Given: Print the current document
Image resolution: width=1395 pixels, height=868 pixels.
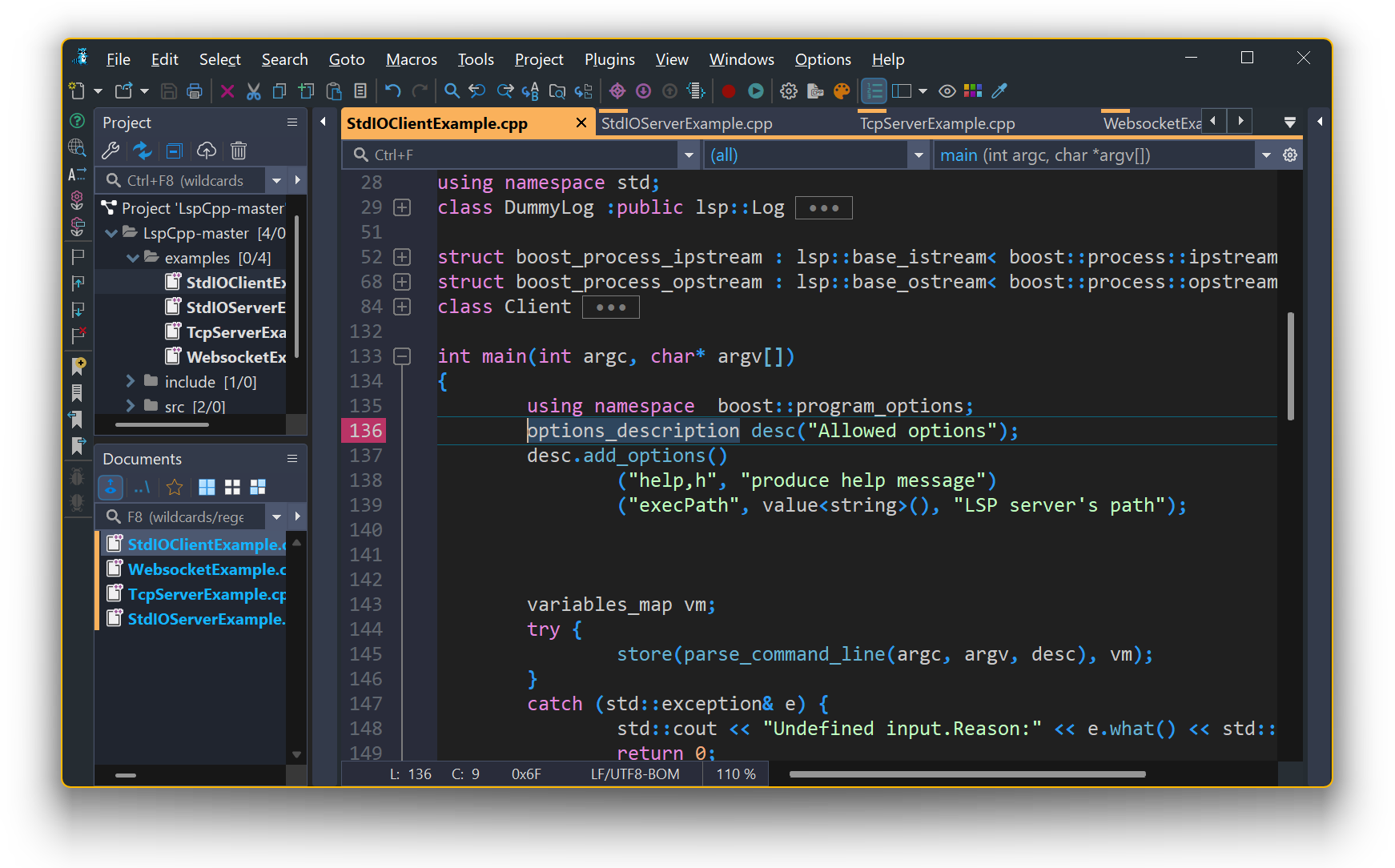Looking at the screenshot, I should pyautogui.click(x=195, y=90).
